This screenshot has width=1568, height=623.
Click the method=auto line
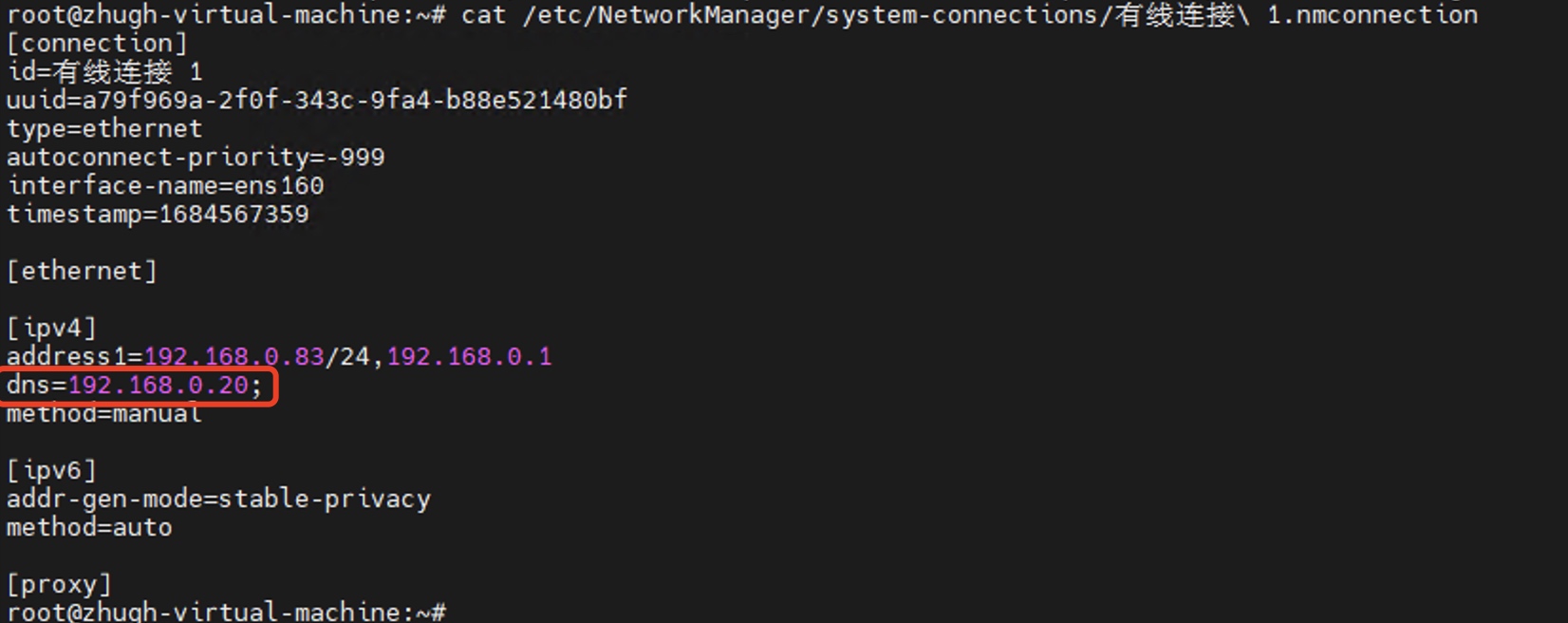(x=89, y=528)
